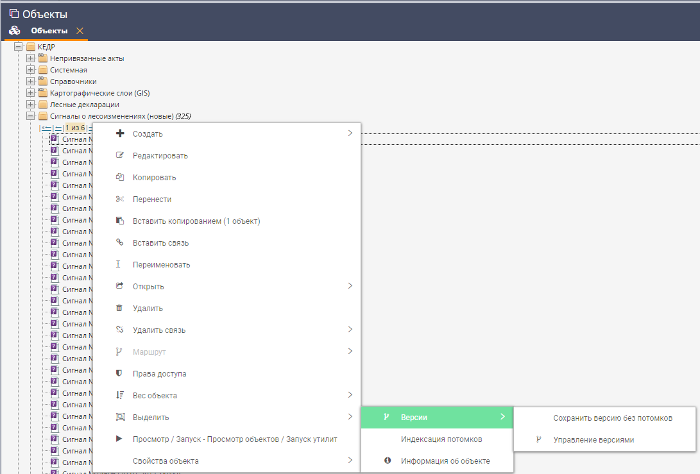This screenshot has height=474, width=700.
Task: Click the pencil icon for Редактировать
Action: click(x=120, y=156)
